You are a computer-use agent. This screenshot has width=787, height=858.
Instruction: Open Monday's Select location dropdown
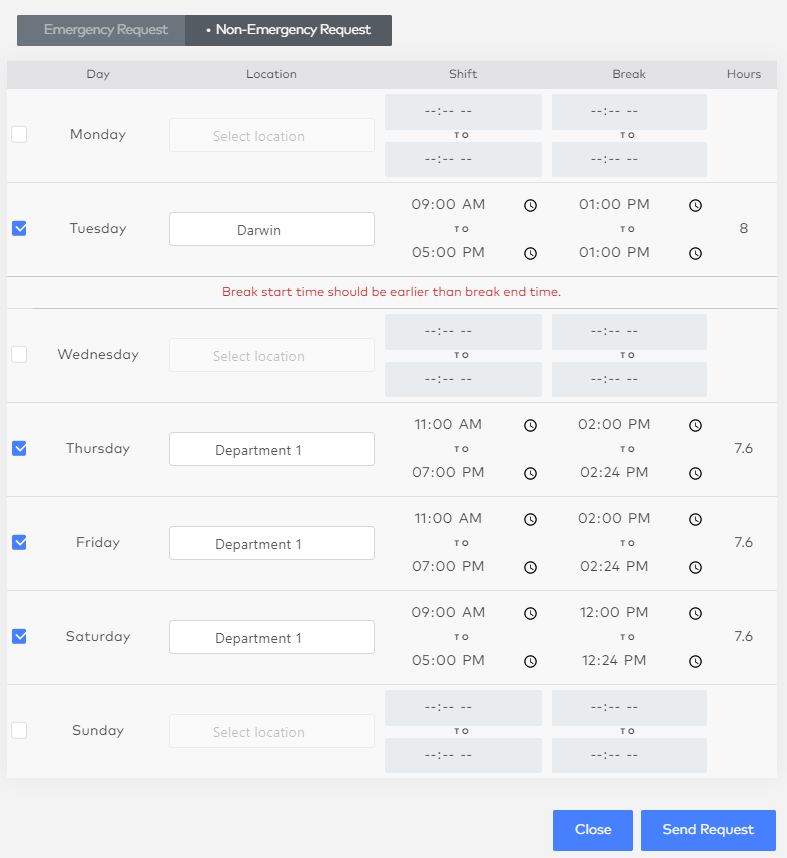tap(272, 135)
